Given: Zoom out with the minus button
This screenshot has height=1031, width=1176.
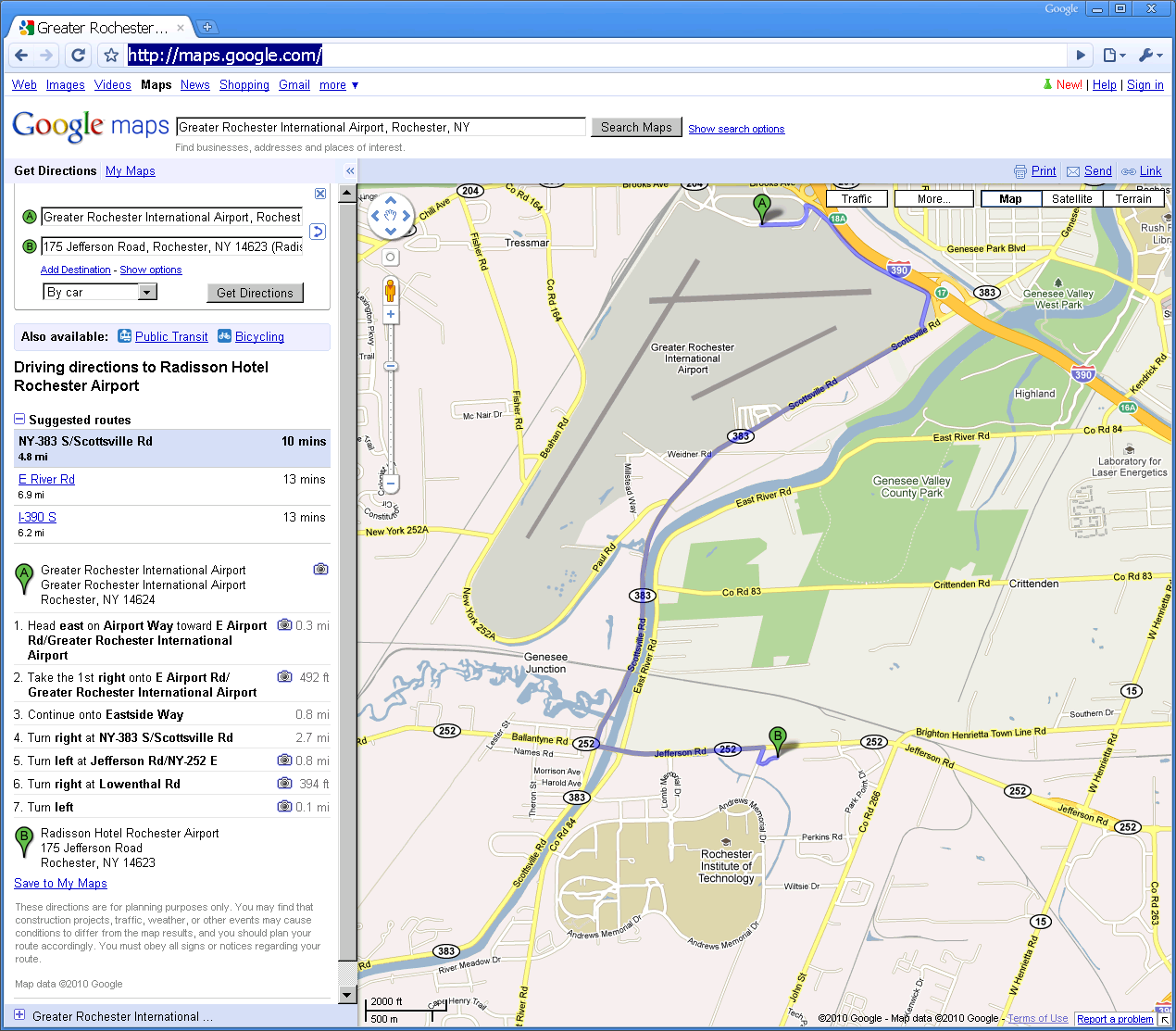Looking at the screenshot, I should (x=391, y=484).
